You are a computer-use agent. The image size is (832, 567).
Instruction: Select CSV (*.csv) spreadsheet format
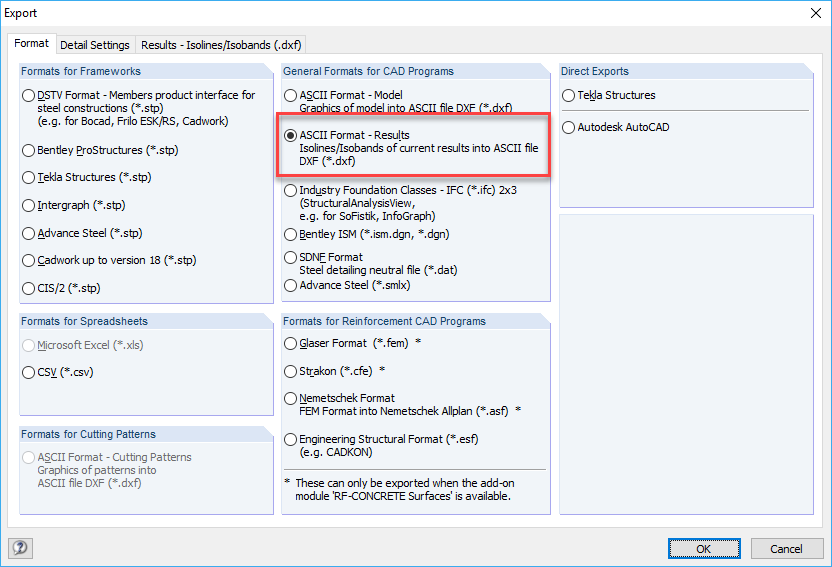point(29,372)
